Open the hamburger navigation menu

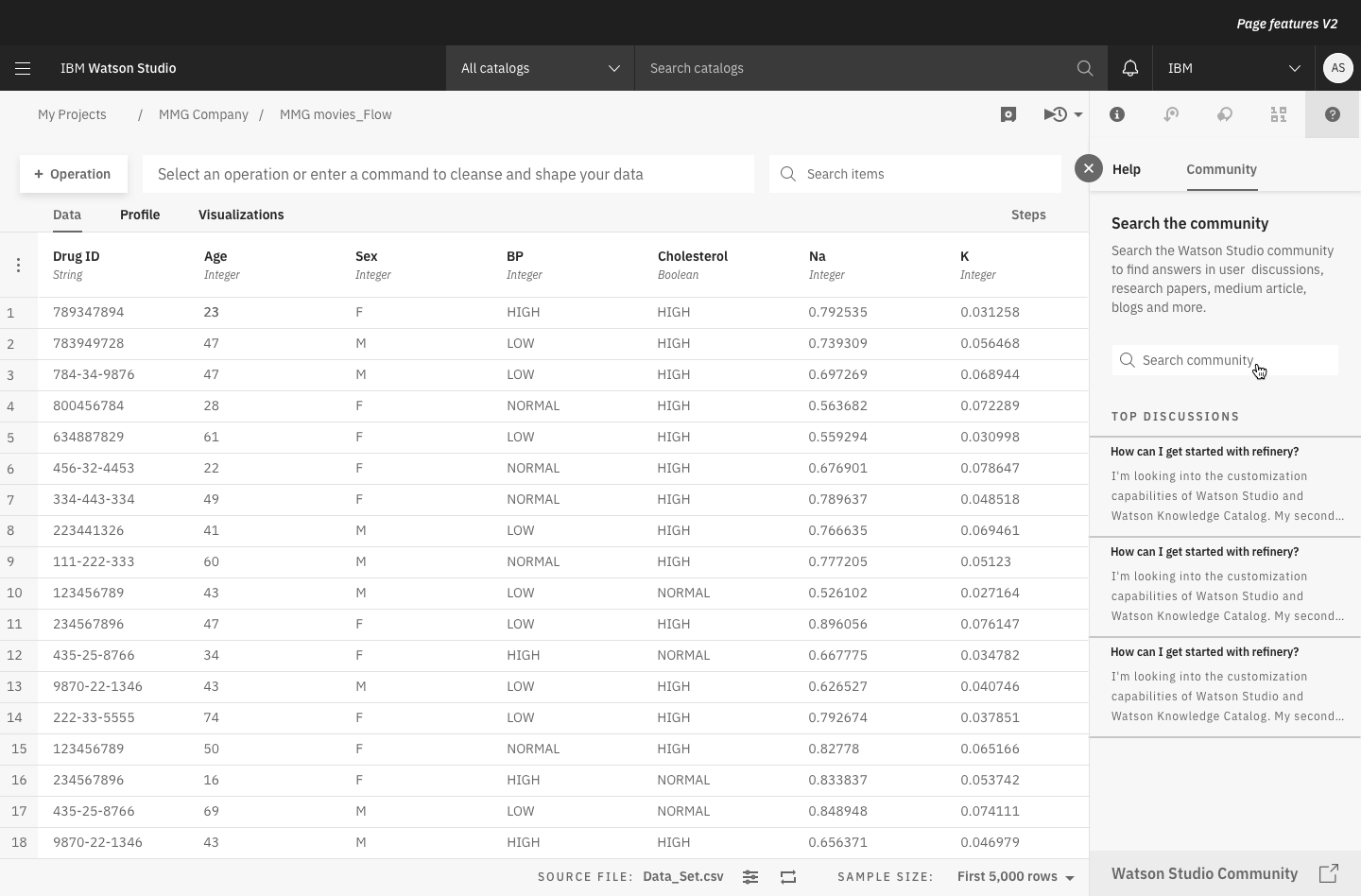pos(23,68)
